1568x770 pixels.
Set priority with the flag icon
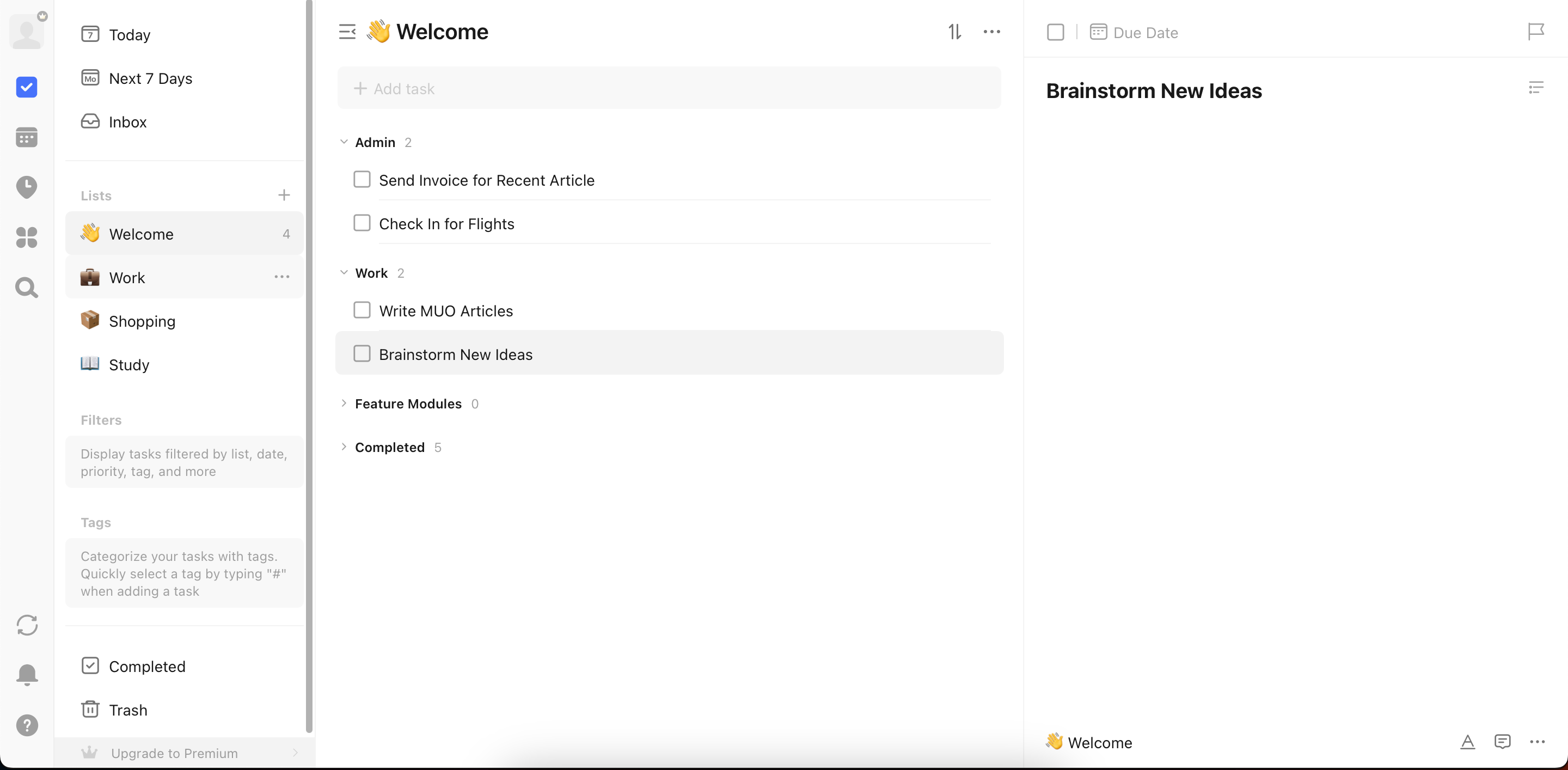[1535, 32]
